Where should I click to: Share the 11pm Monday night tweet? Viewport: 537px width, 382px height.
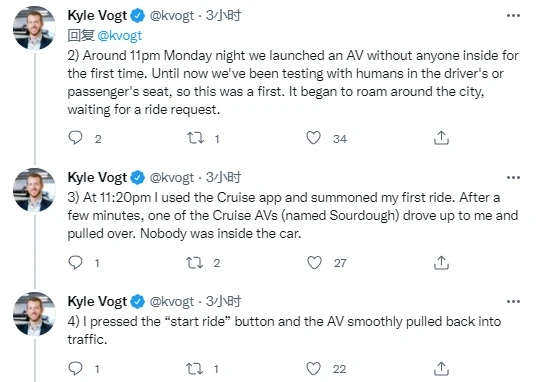[x=441, y=138]
